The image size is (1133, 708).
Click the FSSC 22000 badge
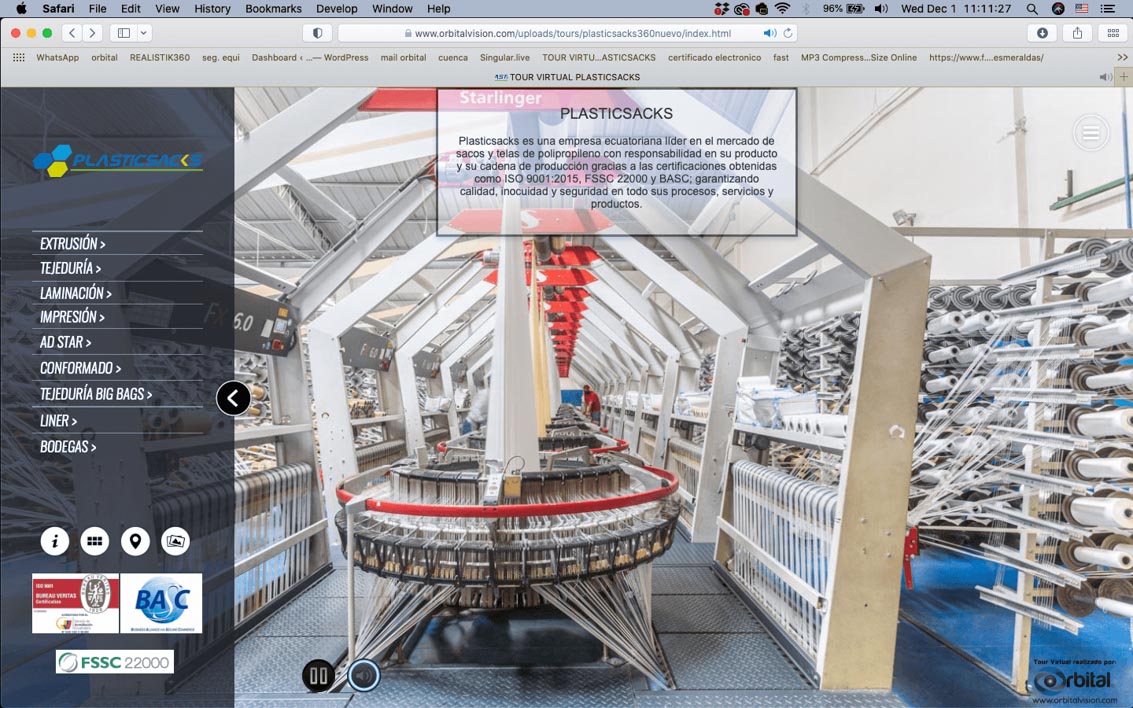[115, 662]
